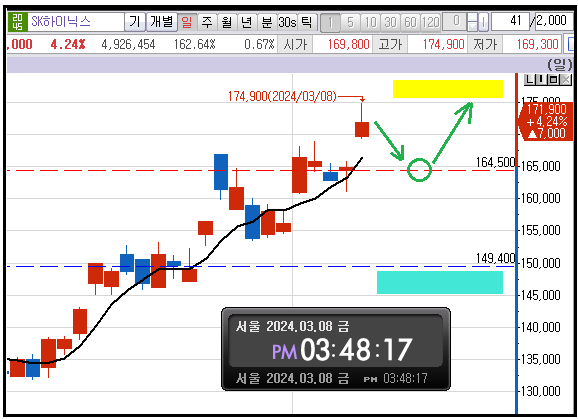Choose the 120 interval button
This screenshot has height=419, width=578.
[x=430, y=22]
